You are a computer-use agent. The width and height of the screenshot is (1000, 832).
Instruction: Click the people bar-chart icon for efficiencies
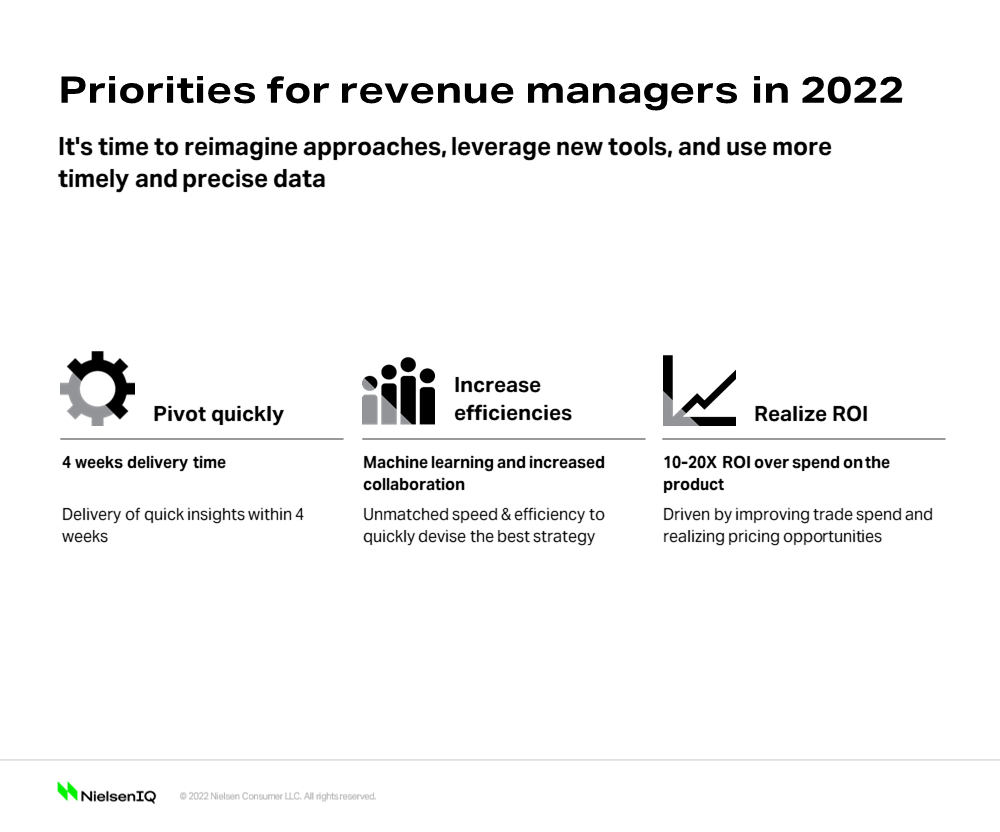point(399,391)
